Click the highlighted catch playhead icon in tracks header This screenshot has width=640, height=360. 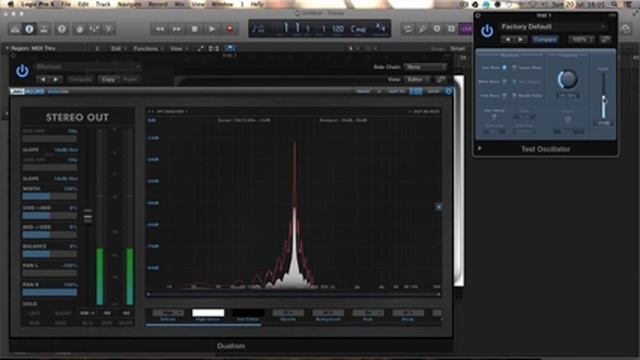(230, 48)
